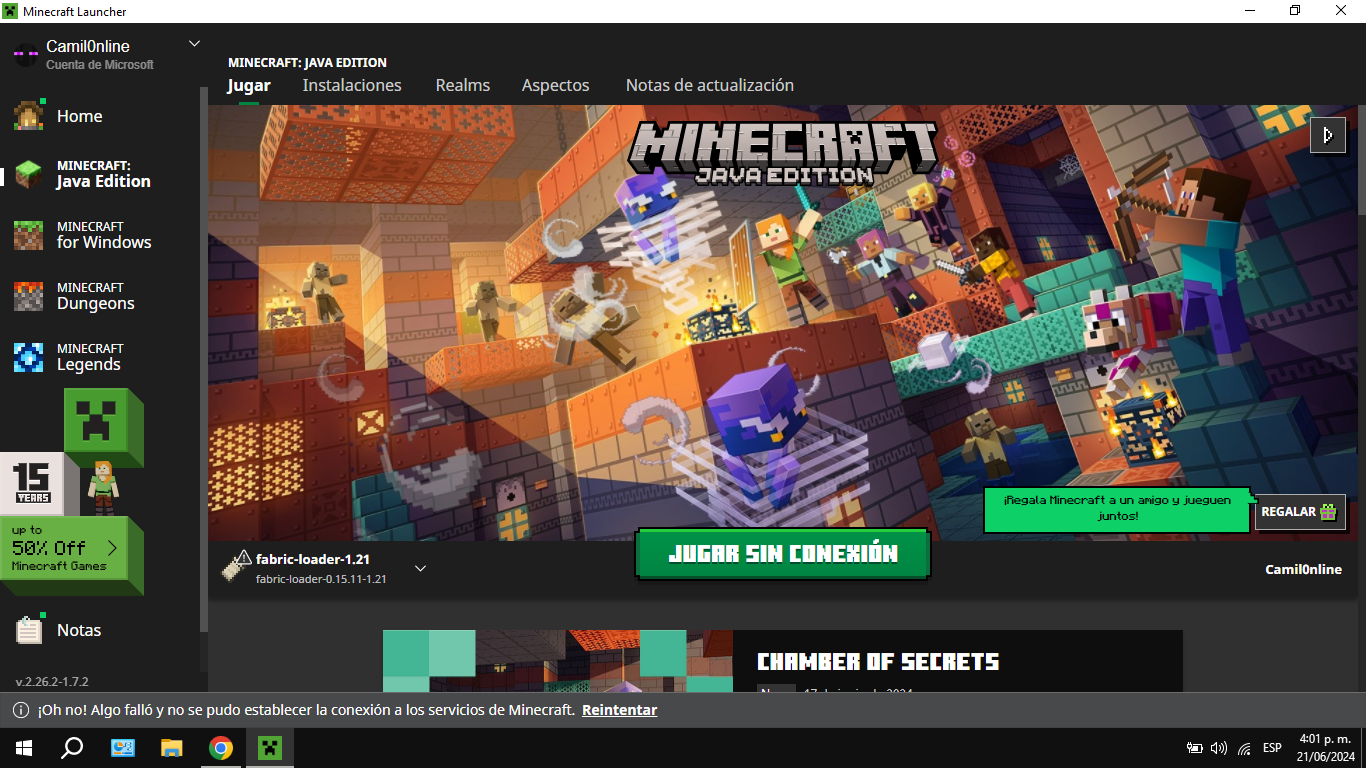Open Minecraft Dungeons from the sidebar icon
Screen dimensions: 1366x768
click(x=29, y=296)
